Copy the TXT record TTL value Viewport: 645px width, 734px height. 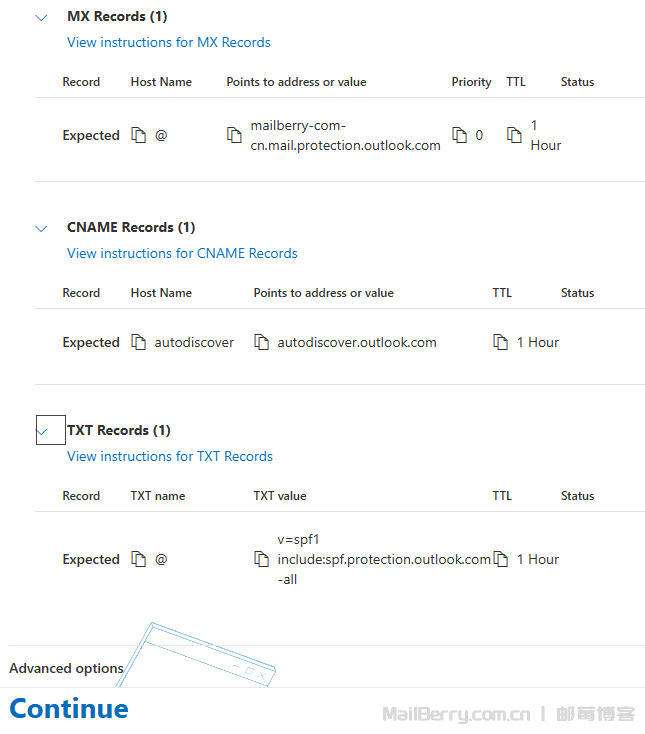click(501, 560)
